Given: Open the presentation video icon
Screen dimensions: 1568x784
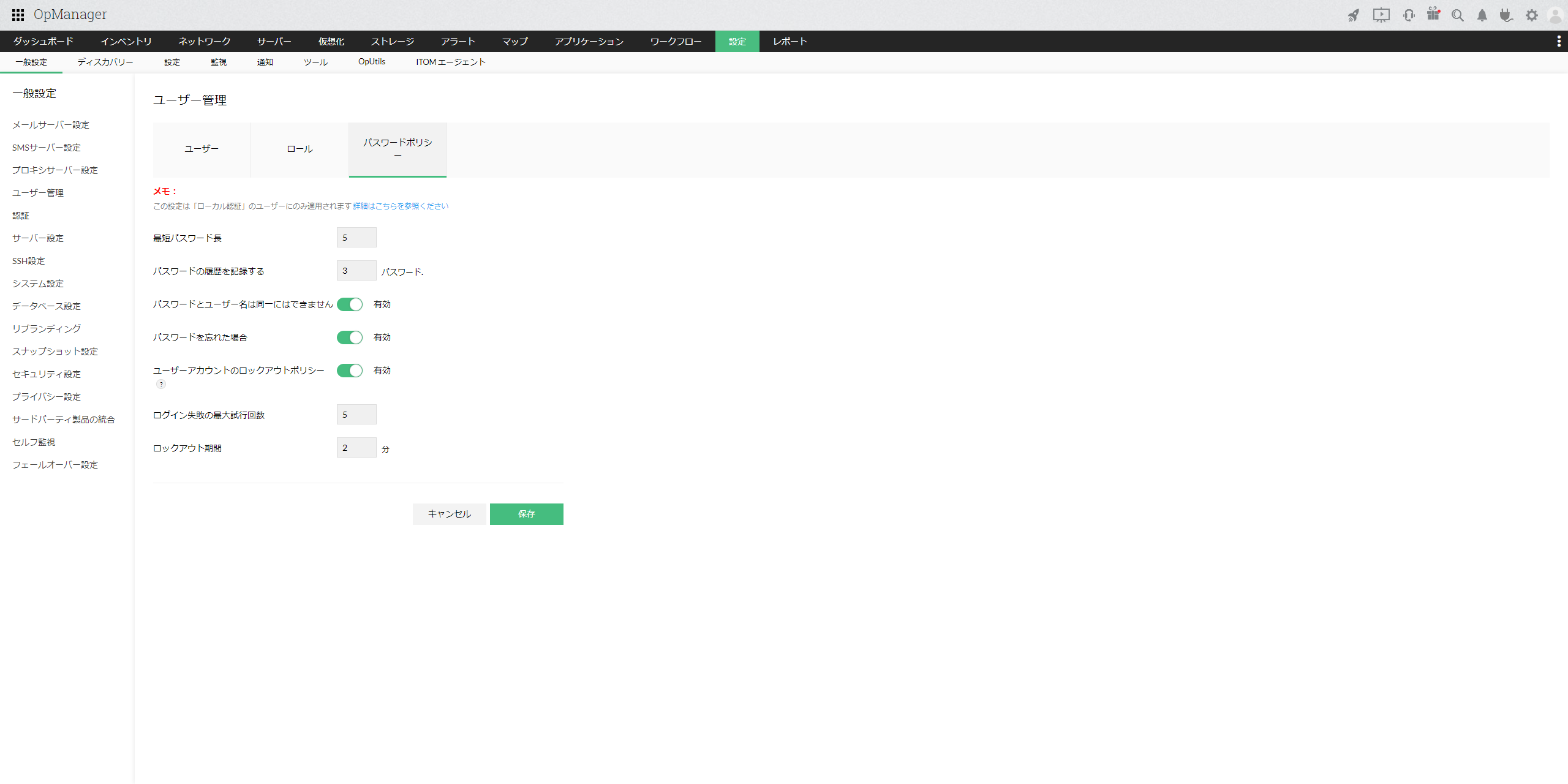Looking at the screenshot, I should [x=1381, y=15].
